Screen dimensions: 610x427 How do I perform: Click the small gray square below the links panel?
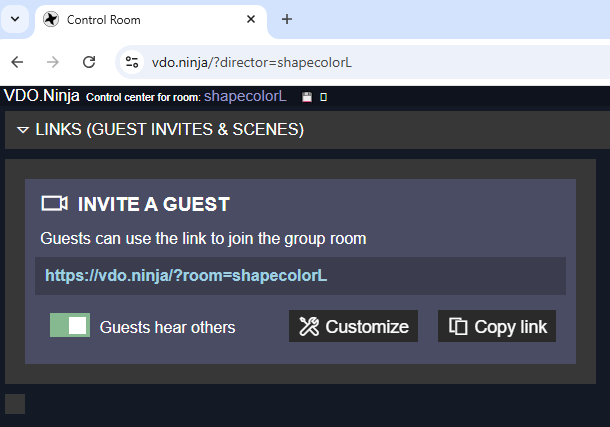tap(15, 404)
